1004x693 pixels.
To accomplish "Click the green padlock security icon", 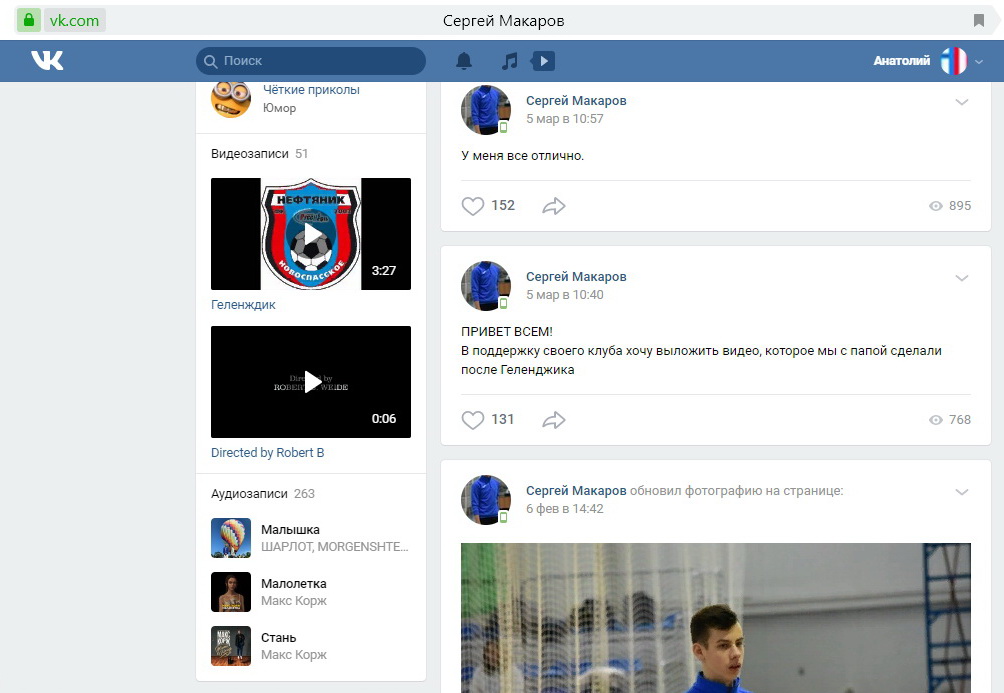I will pos(30,20).
